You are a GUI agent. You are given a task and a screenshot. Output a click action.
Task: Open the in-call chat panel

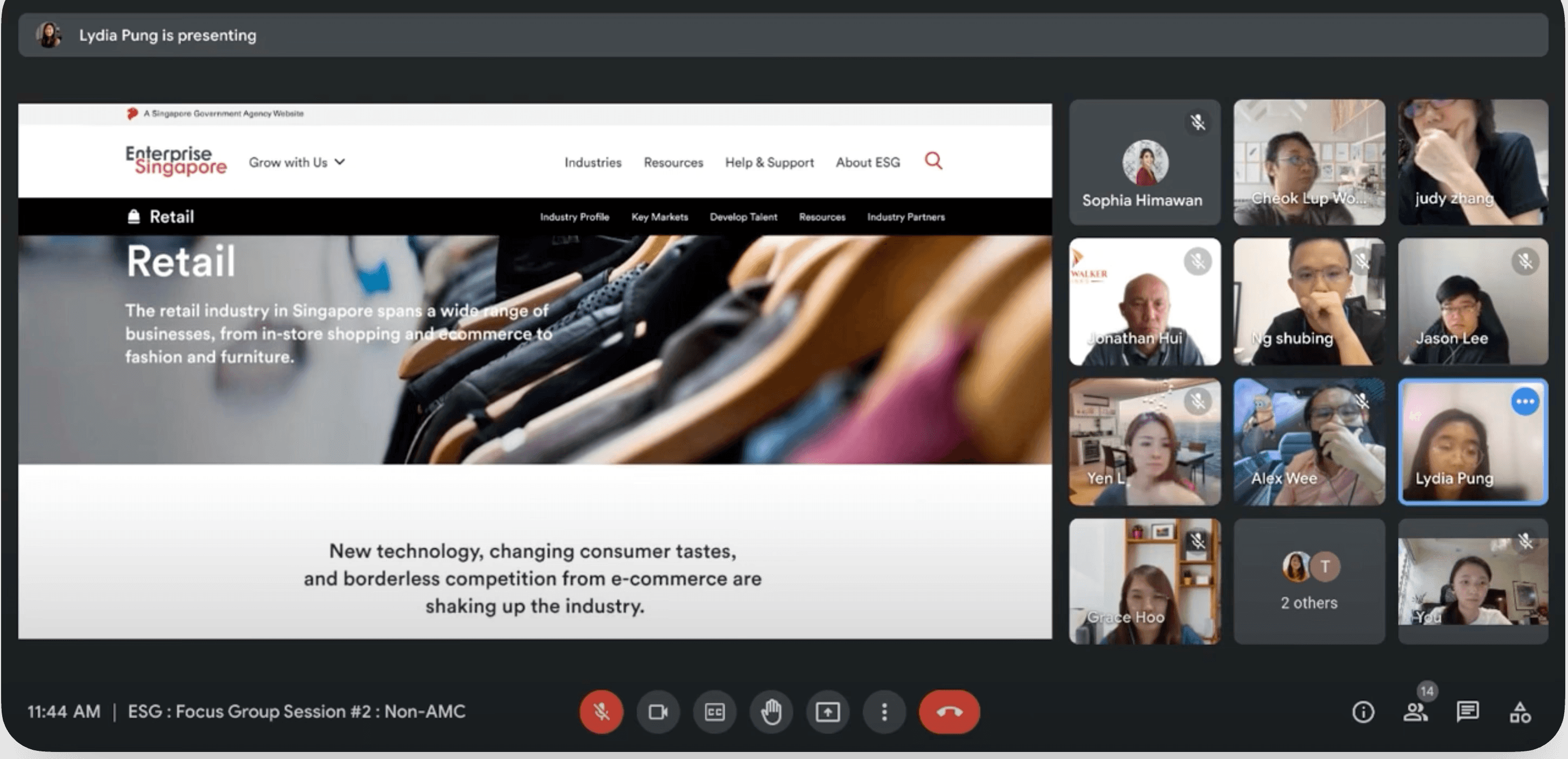coord(1468,712)
